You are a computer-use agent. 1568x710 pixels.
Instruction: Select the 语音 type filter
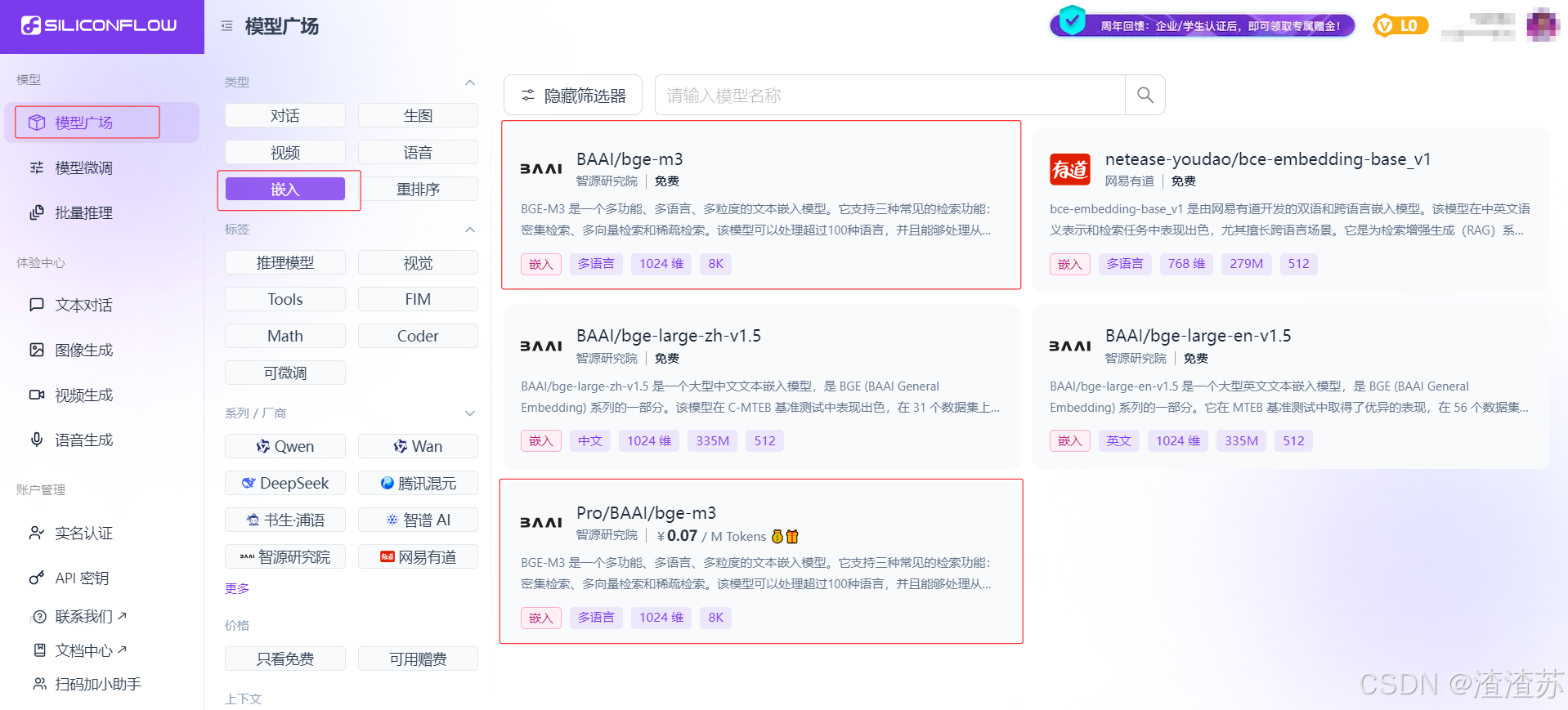tap(418, 152)
